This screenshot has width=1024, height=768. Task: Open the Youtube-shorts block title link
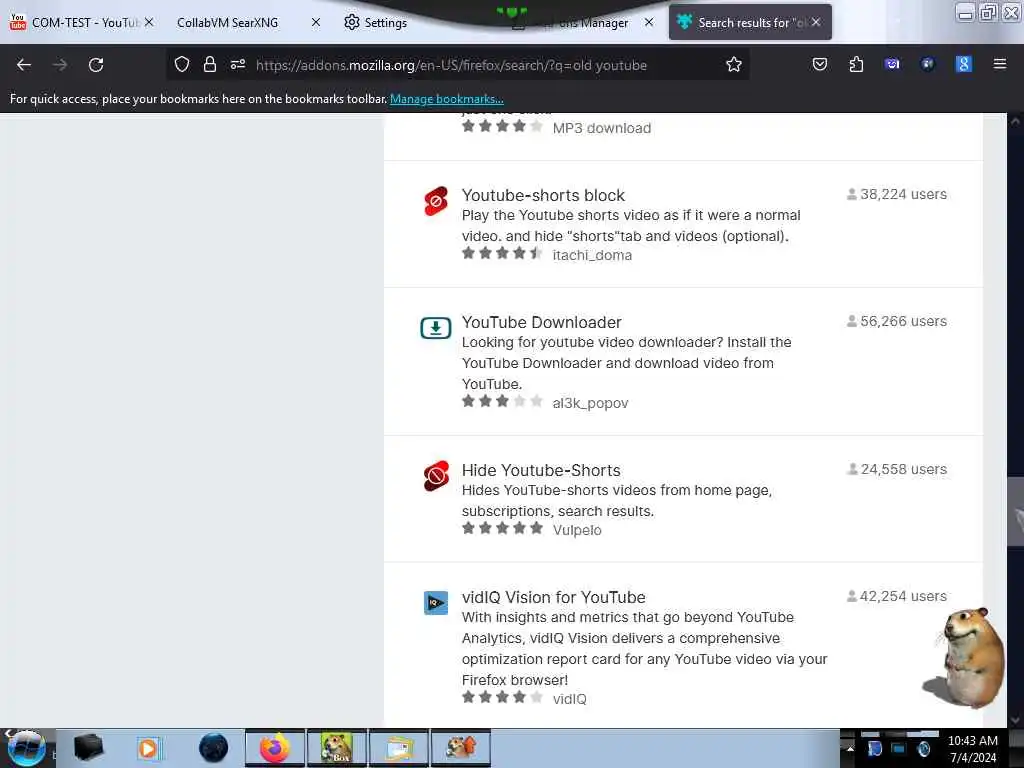pos(543,195)
